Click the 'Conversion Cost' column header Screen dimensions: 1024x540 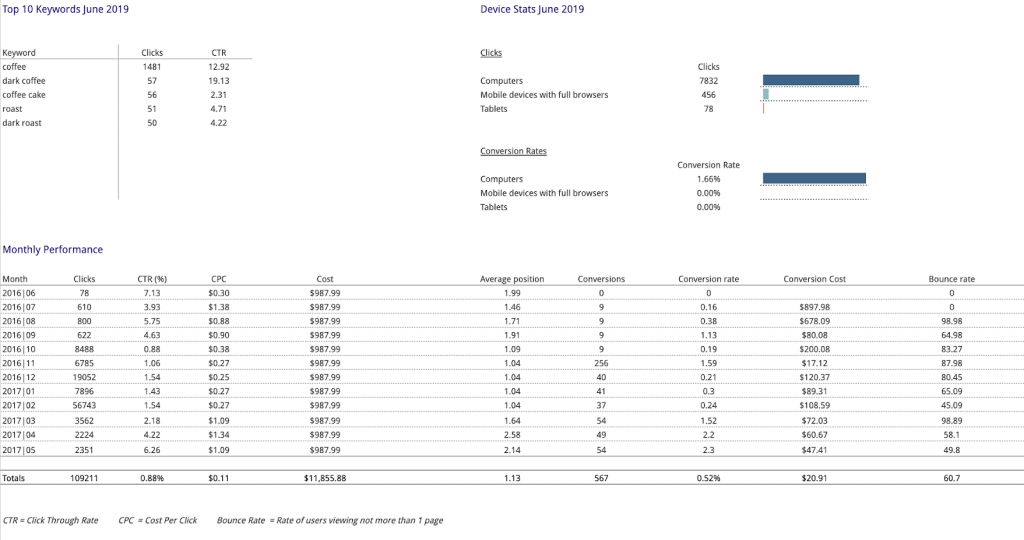(x=814, y=279)
